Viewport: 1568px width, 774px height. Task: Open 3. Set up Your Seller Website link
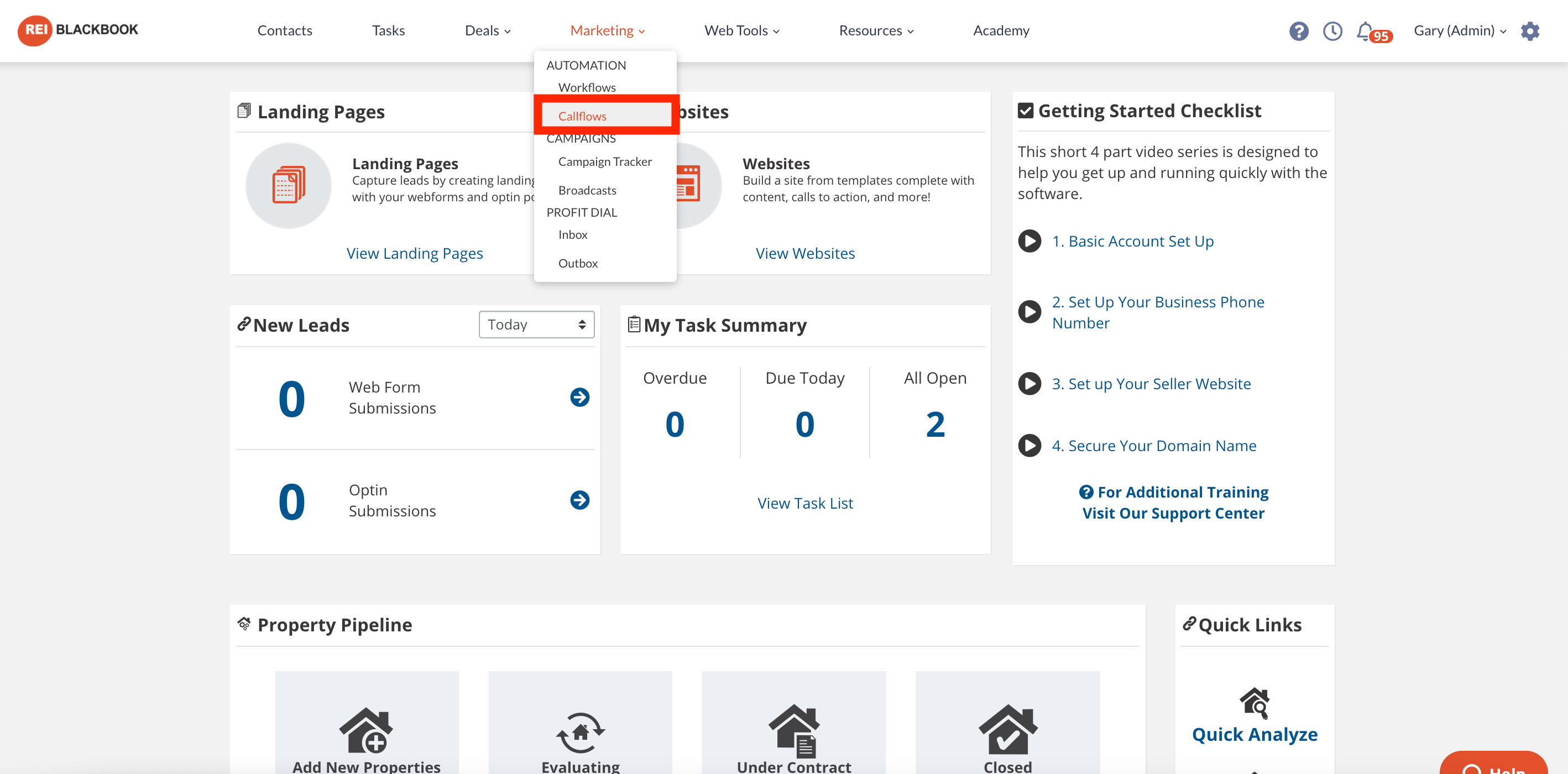(x=1151, y=383)
